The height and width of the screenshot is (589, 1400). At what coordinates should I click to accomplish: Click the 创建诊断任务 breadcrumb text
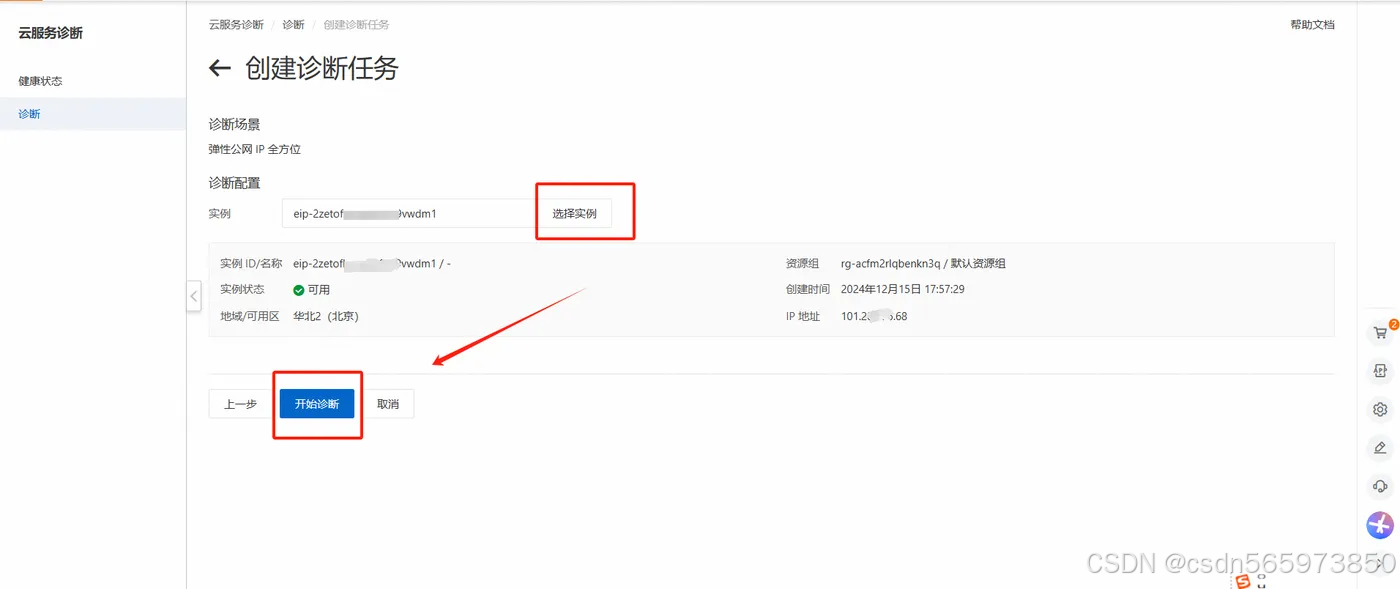(x=356, y=24)
